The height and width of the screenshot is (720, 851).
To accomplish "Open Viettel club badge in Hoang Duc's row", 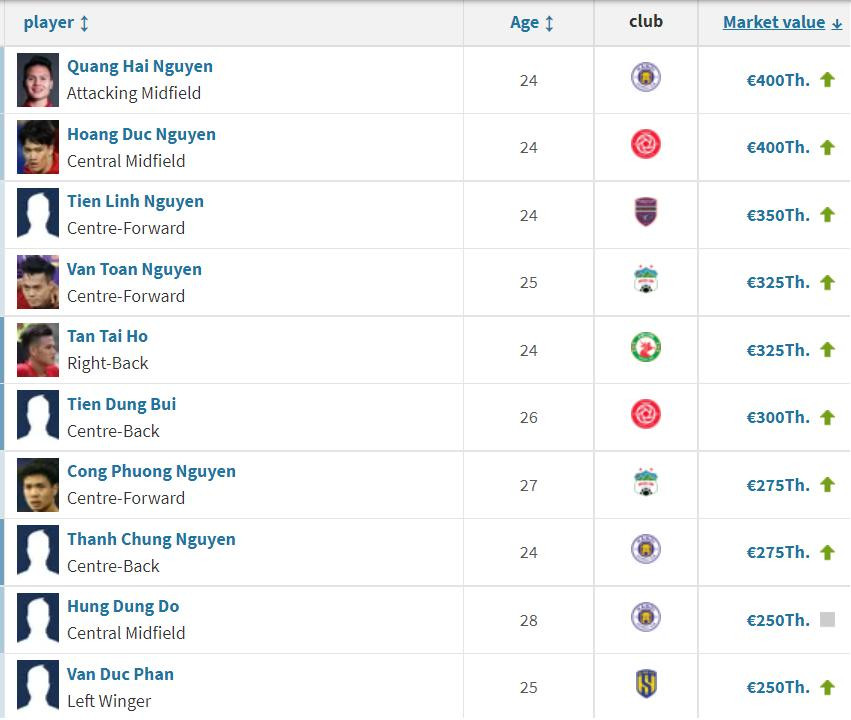I will click(x=645, y=146).
